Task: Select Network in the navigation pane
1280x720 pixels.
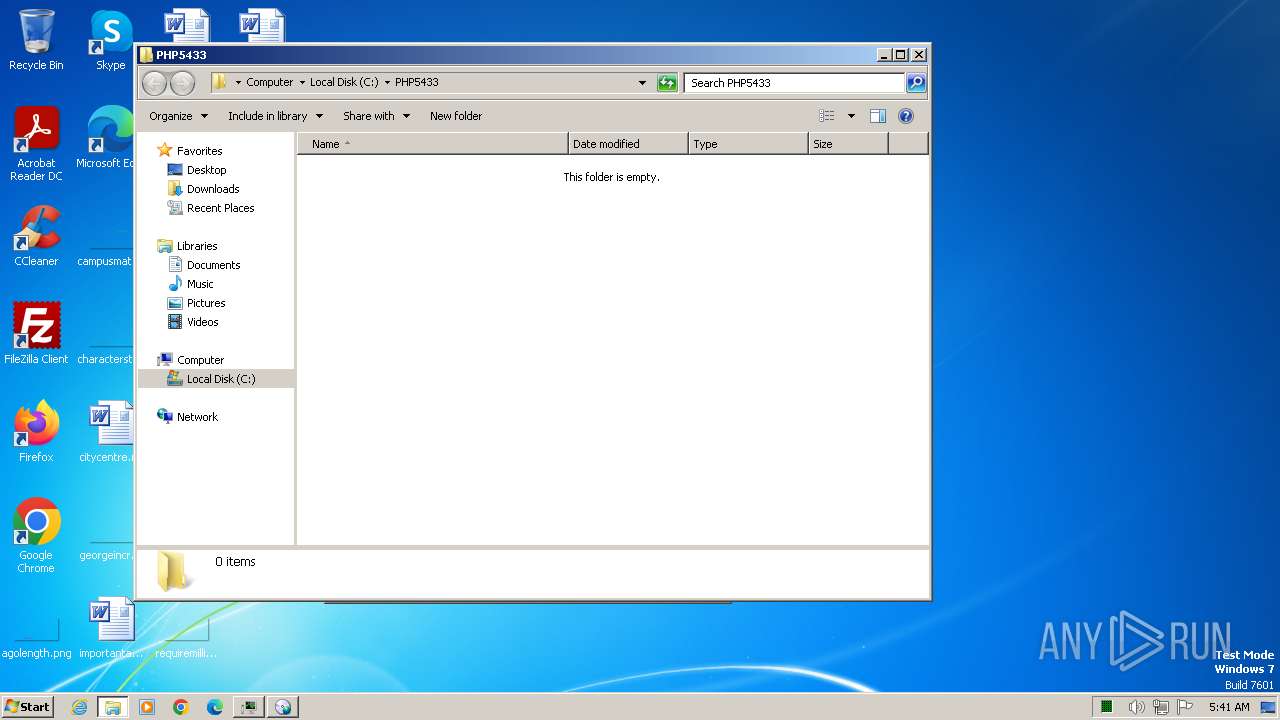Action: 197,417
